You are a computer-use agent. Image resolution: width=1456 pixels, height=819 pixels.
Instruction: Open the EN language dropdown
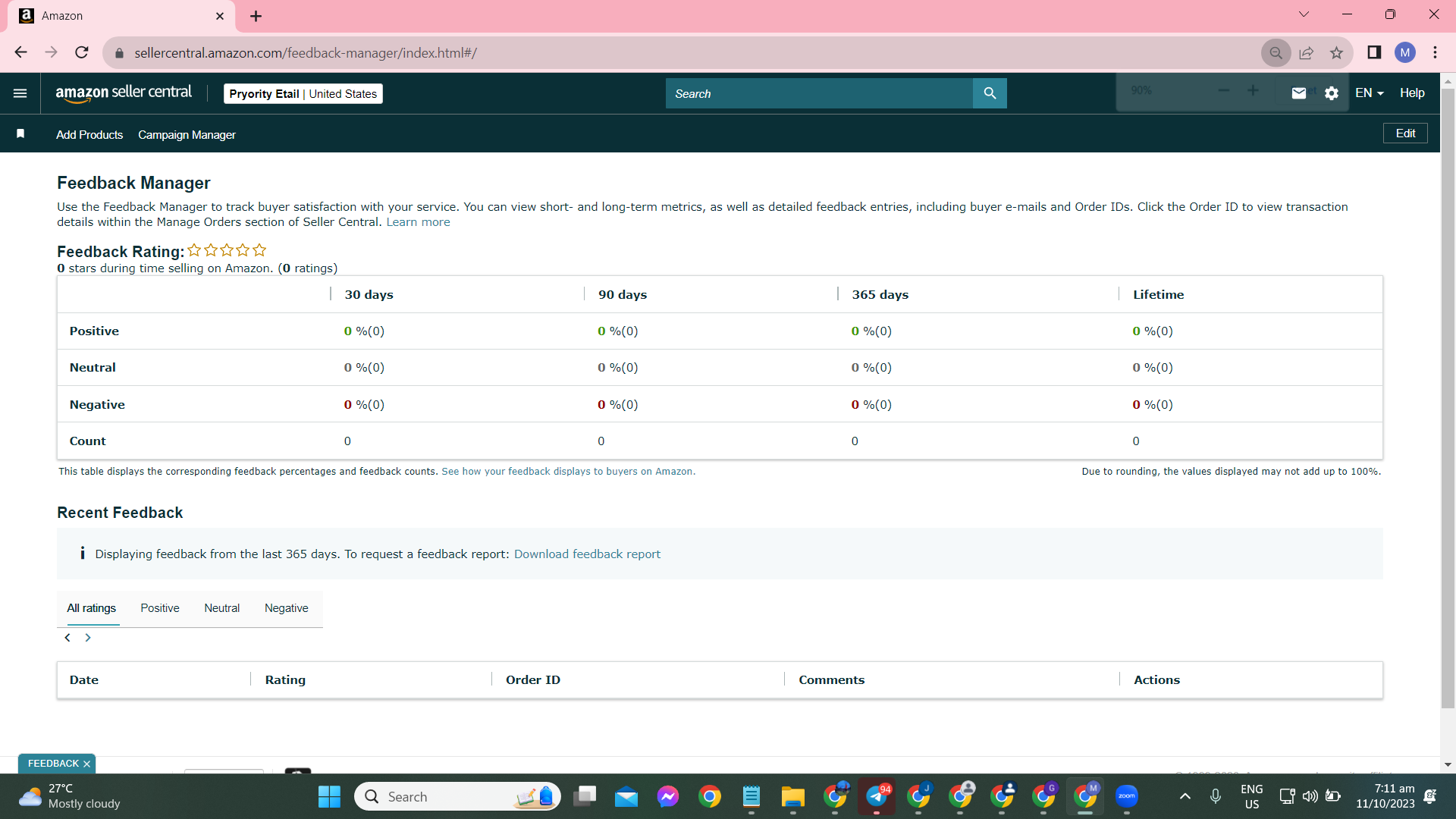point(1370,93)
